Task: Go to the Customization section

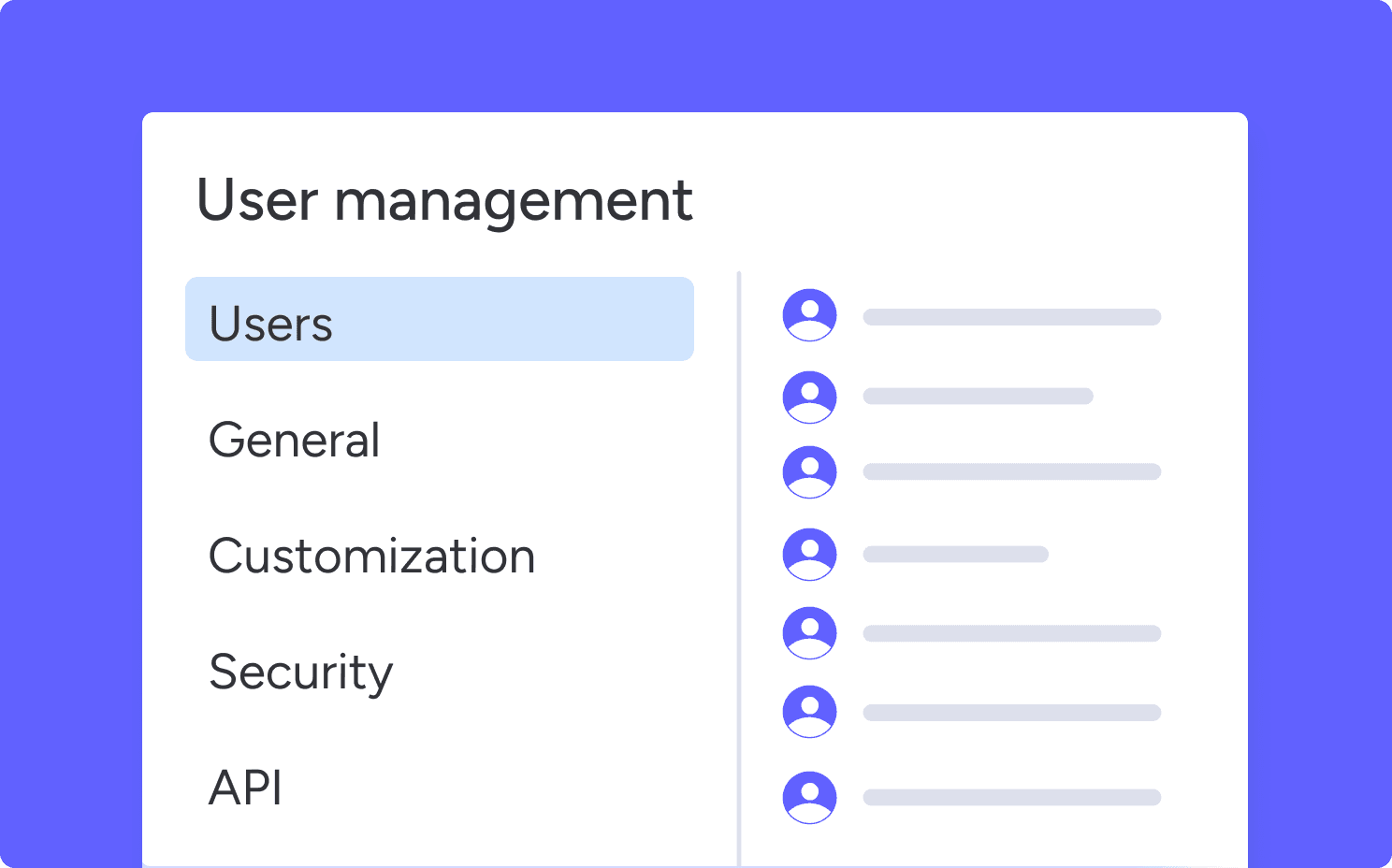Action: (x=371, y=557)
